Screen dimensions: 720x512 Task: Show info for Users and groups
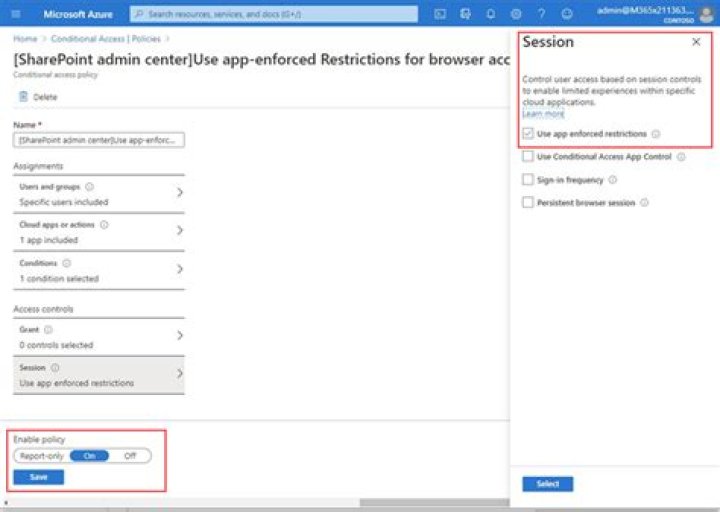click(x=90, y=186)
